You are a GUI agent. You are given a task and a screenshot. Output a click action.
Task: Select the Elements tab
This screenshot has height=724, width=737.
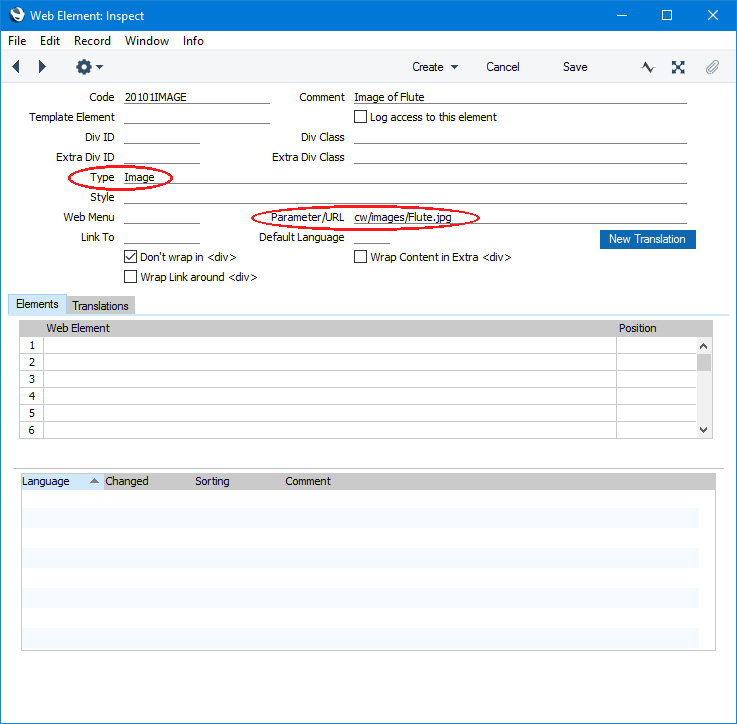(x=37, y=304)
